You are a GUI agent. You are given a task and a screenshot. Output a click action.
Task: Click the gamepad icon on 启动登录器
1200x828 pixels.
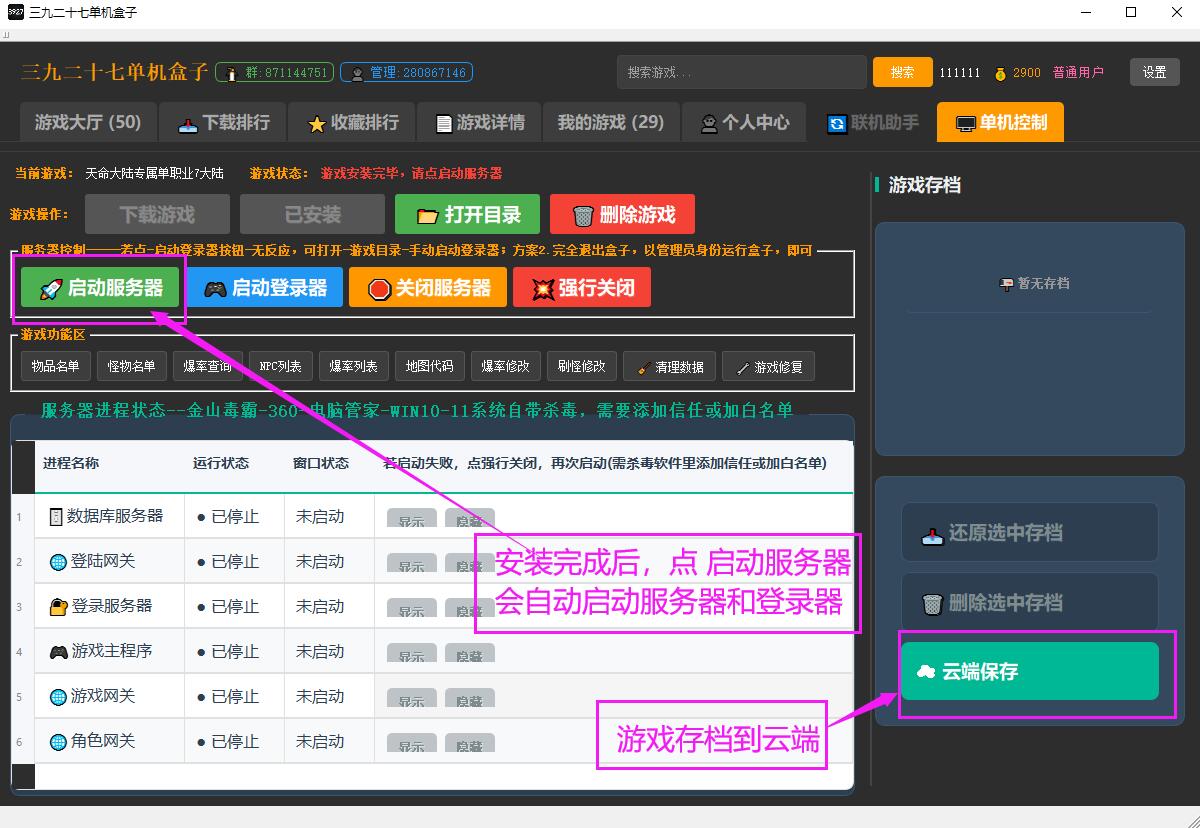click(x=215, y=289)
